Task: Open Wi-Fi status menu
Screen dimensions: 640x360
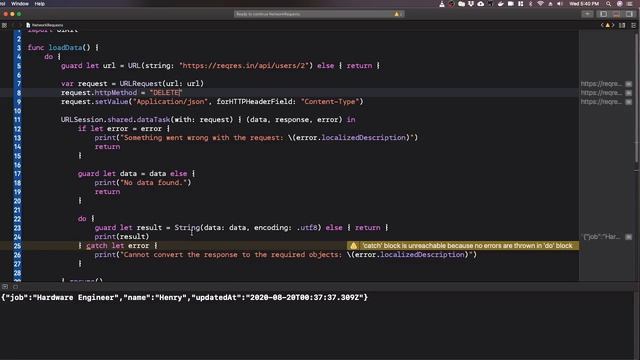Action: click(x=540, y=4)
